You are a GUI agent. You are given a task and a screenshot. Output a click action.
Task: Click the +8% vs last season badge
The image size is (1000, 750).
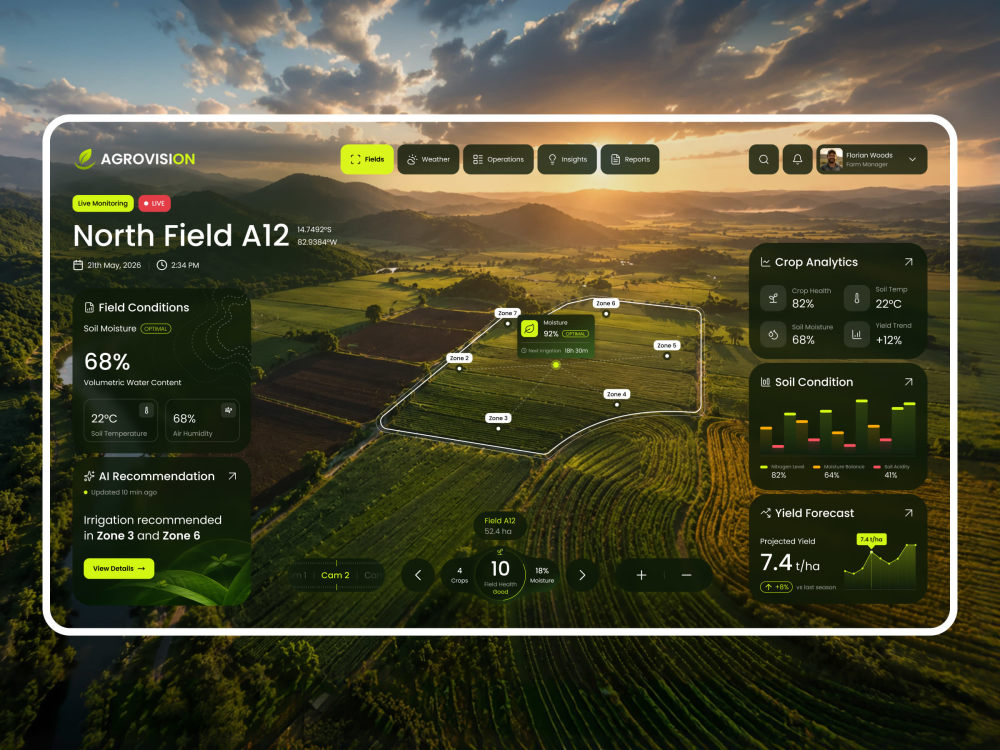[x=776, y=587]
